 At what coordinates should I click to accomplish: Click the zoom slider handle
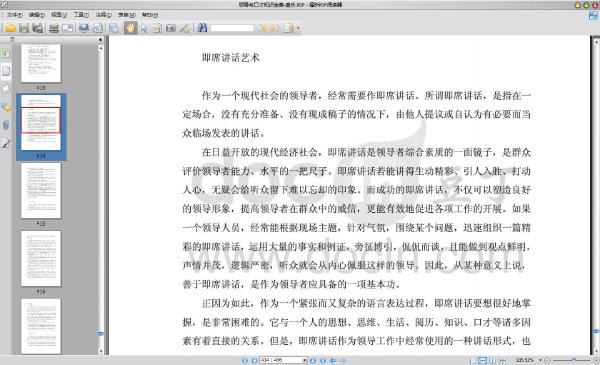click(x=574, y=360)
